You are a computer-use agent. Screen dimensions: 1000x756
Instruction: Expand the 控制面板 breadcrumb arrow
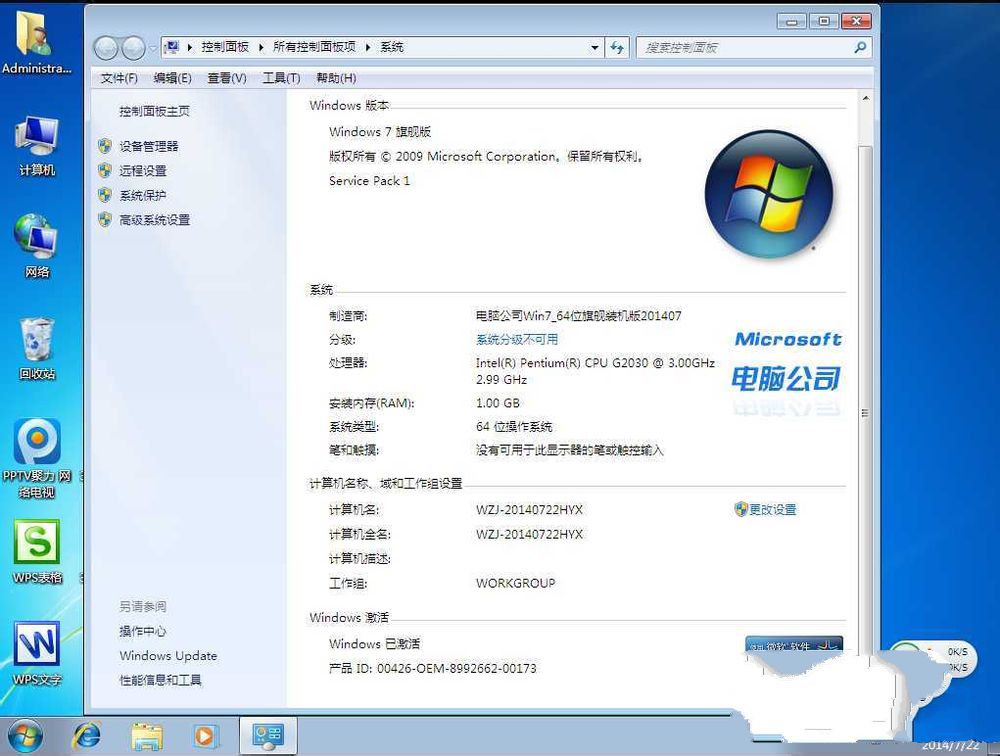click(262, 47)
